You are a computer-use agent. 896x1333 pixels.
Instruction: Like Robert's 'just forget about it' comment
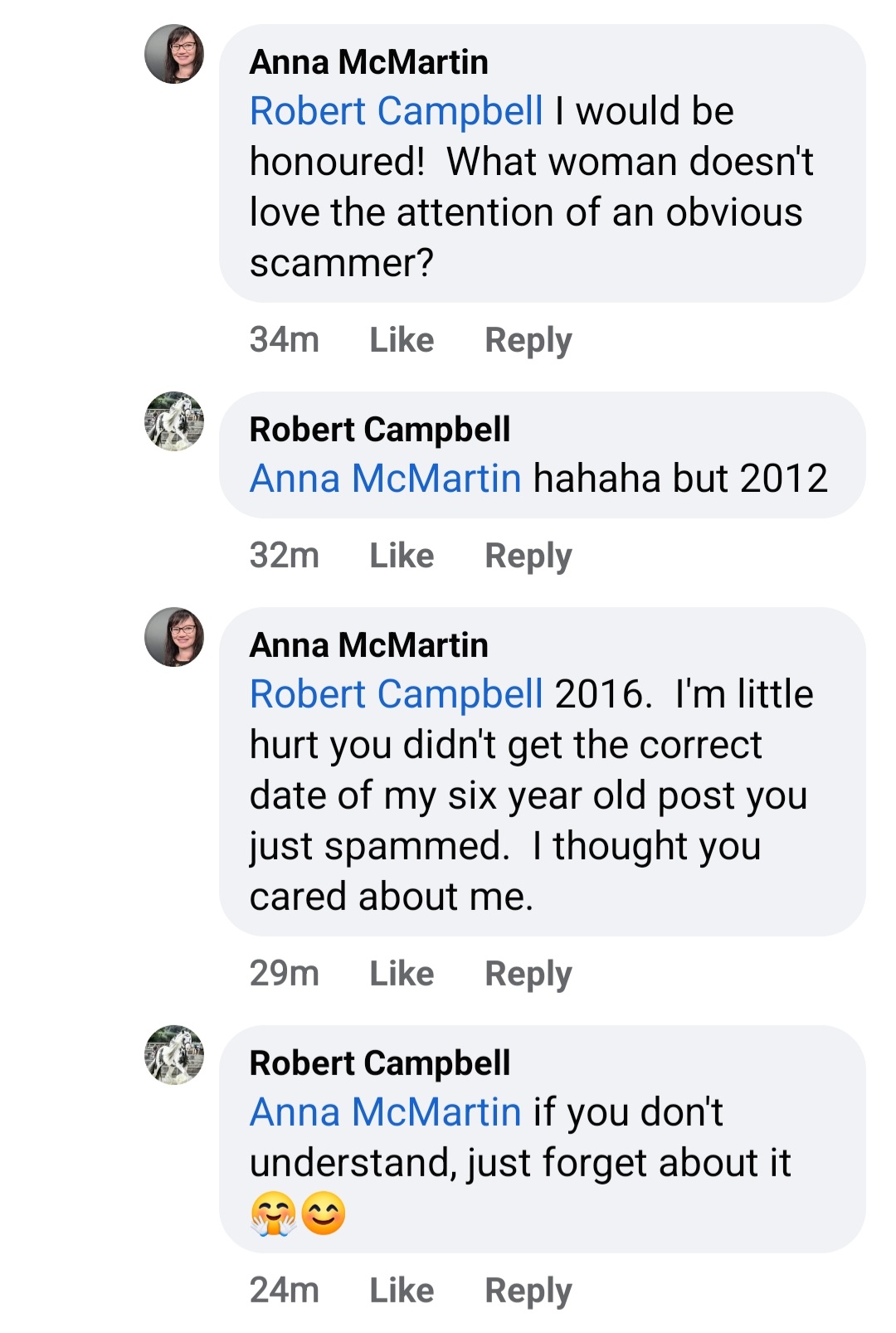click(402, 1291)
